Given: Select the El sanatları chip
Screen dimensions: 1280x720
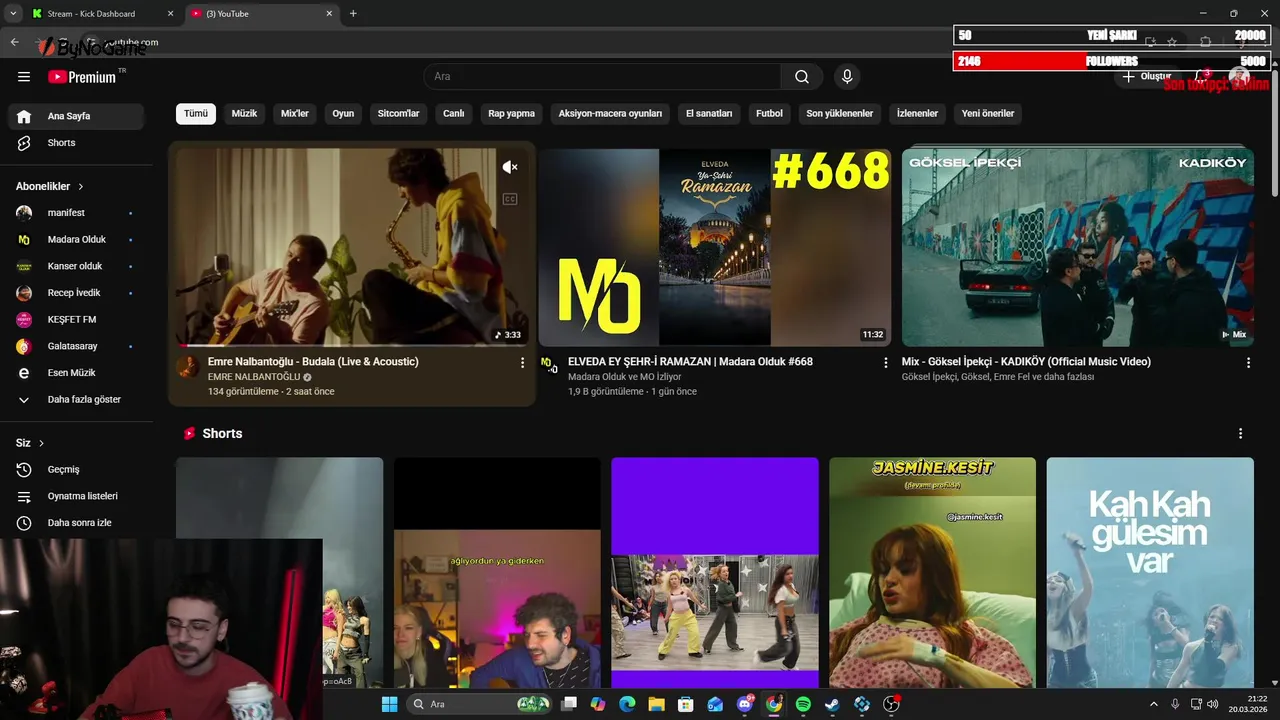Looking at the screenshot, I should pyautogui.click(x=709, y=114).
